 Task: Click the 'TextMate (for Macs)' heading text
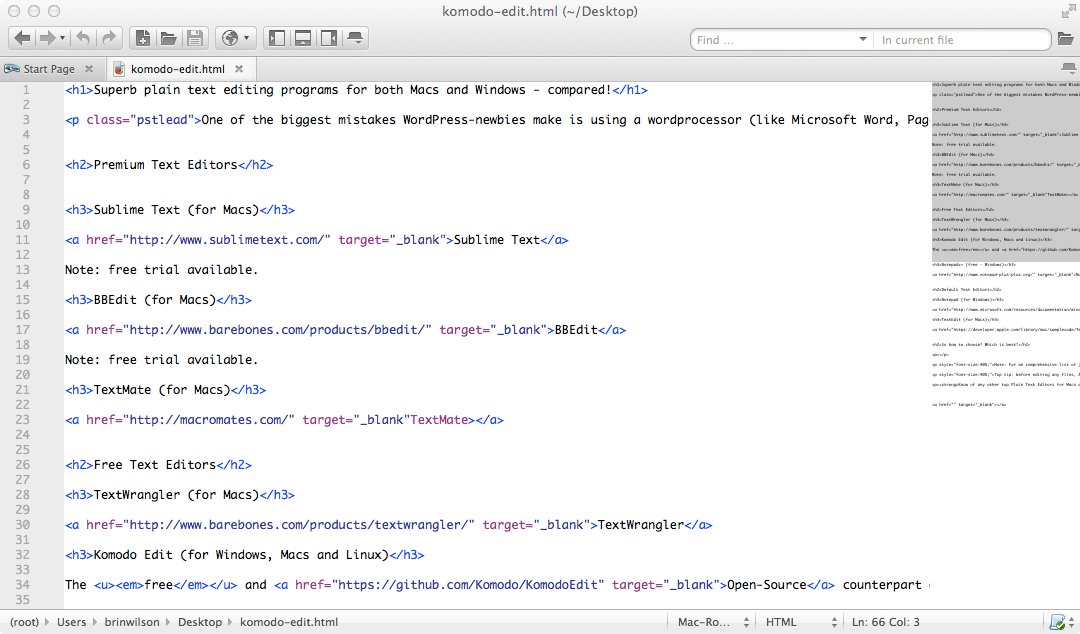point(162,389)
